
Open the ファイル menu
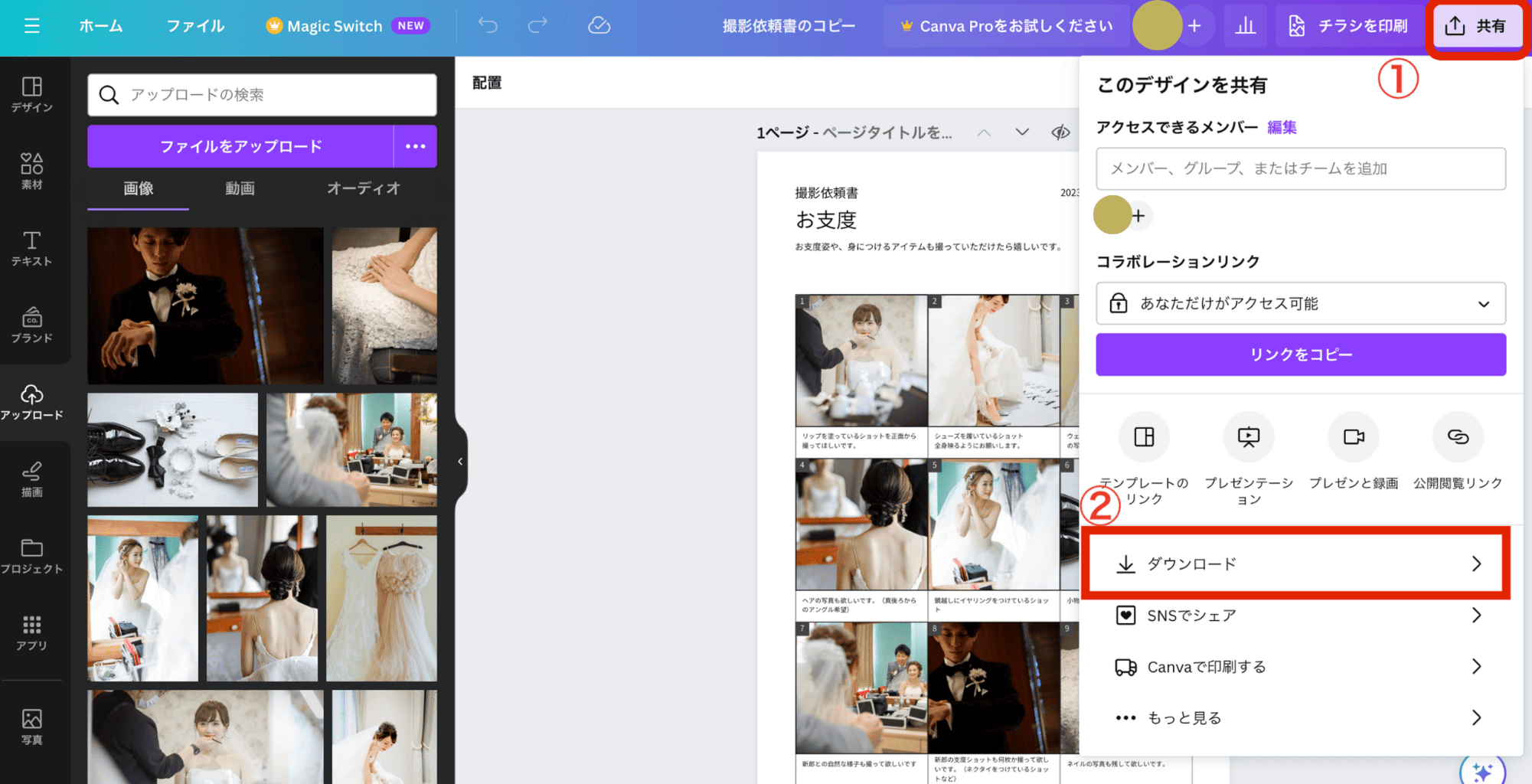pos(195,26)
